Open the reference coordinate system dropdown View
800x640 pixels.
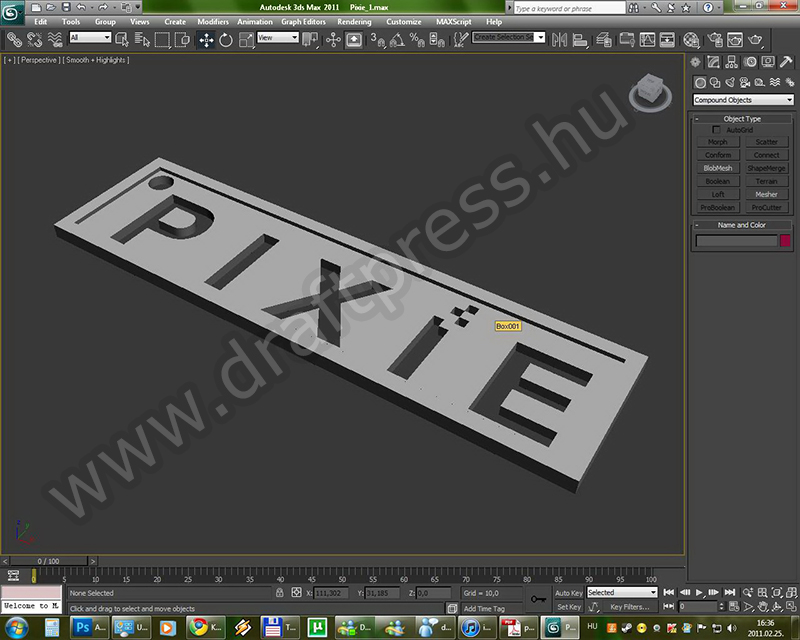pyautogui.click(x=278, y=37)
